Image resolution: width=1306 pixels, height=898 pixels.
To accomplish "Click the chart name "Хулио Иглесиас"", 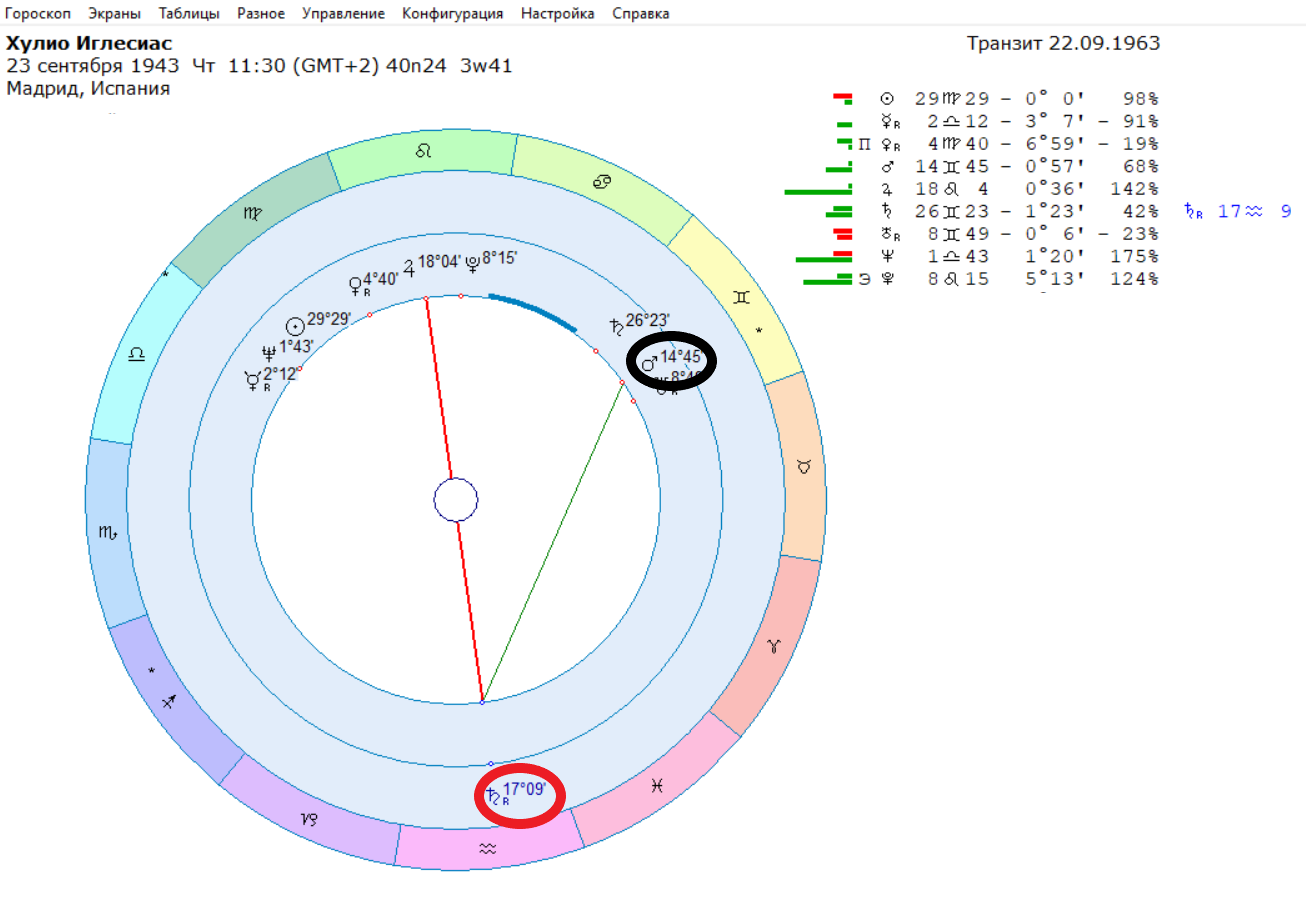I will click(89, 44).
